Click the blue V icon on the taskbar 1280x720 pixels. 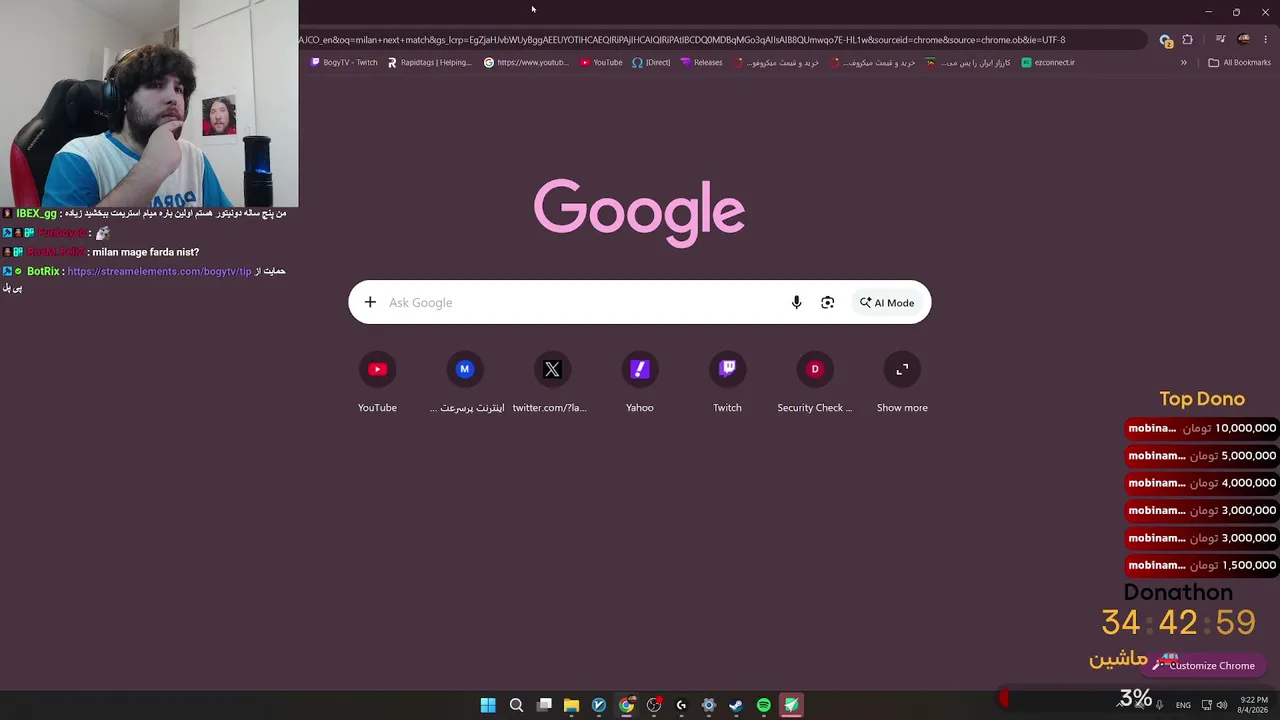(x=599, y=705)
